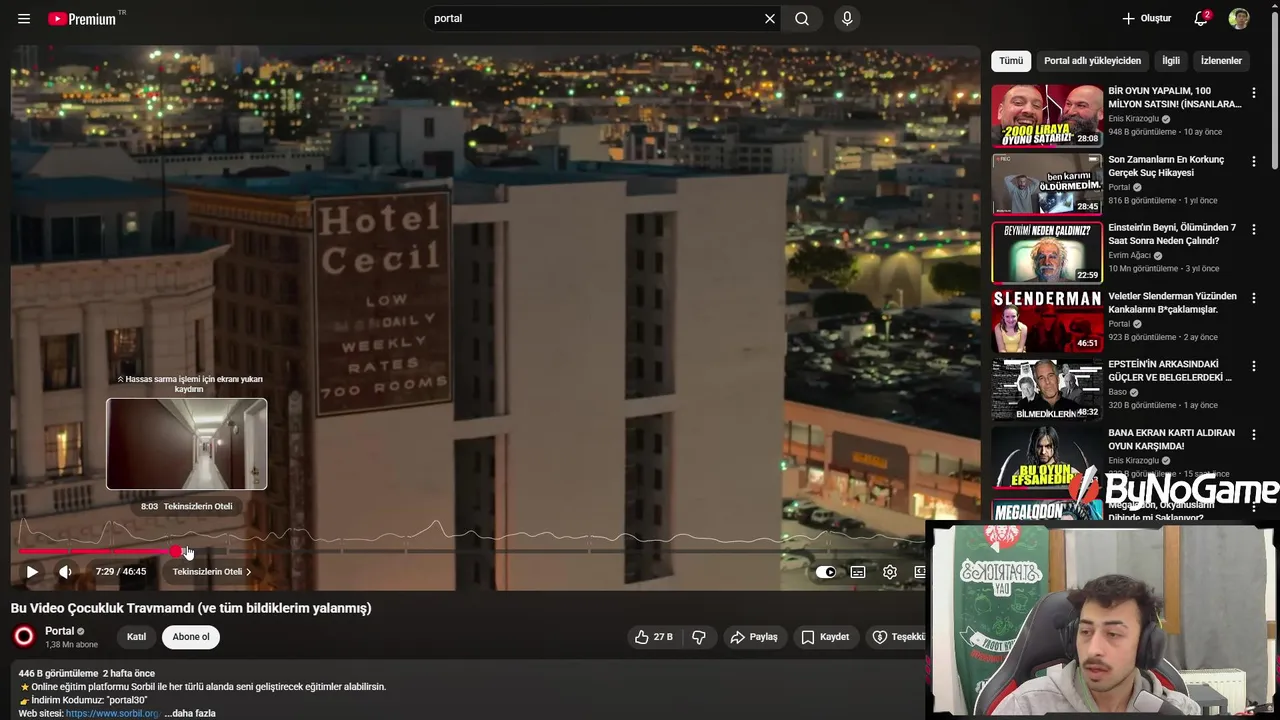Image resolution: width=1280 pixels, height=720 pixels.
Task: Select Portal adlı yükleyiciden chip
Action: click(1092, 61)
